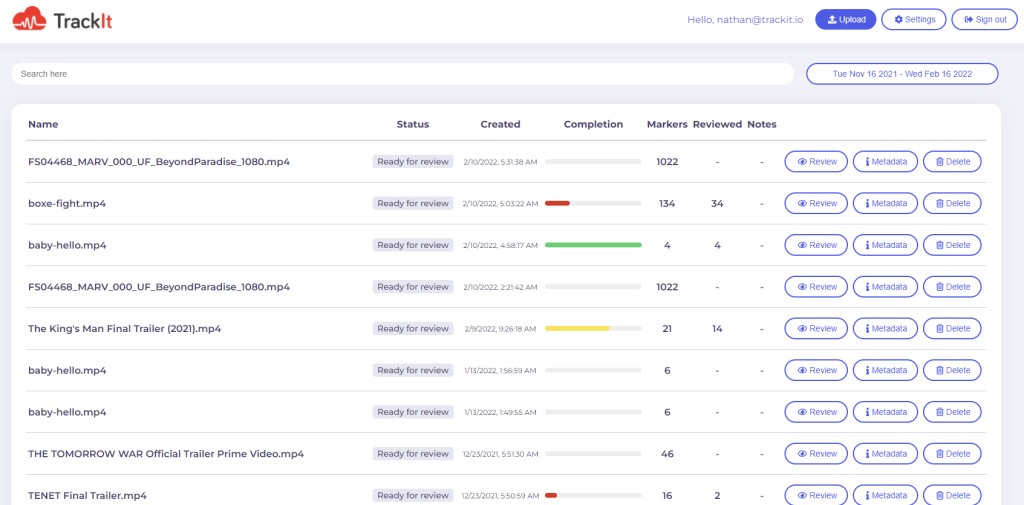Click the Upload button
The height and width of the screenshot is (505, 1024).
pos(846,20)
